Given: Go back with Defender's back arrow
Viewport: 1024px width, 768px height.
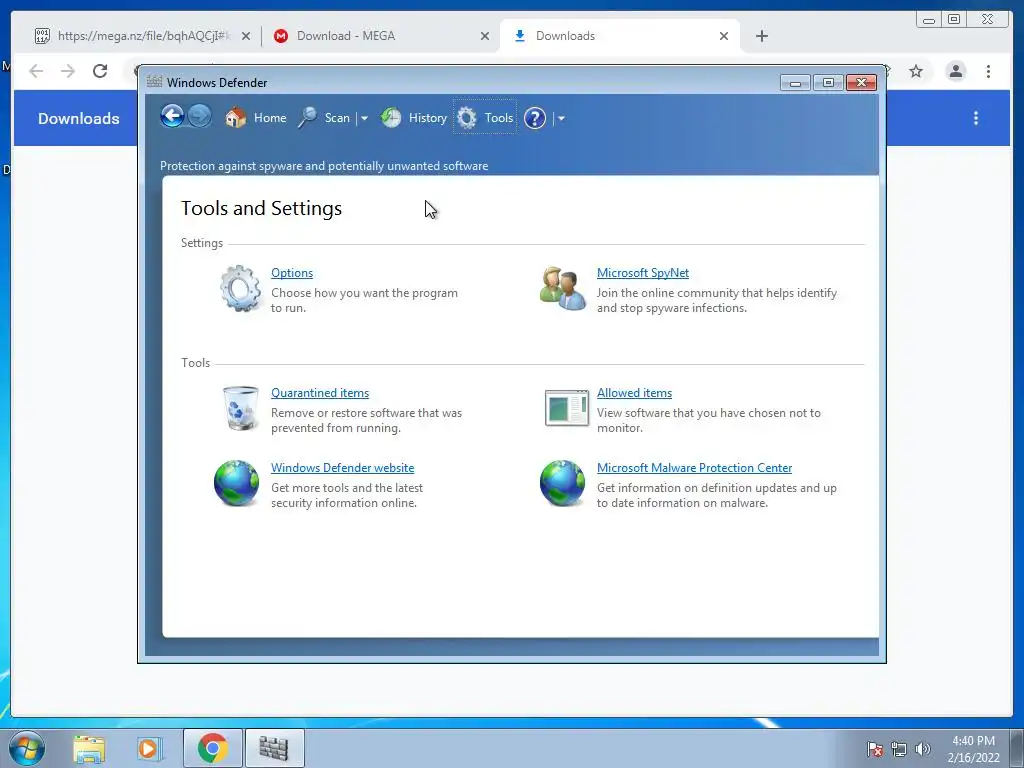Looking at the screenshot, I should click(172, 117).
